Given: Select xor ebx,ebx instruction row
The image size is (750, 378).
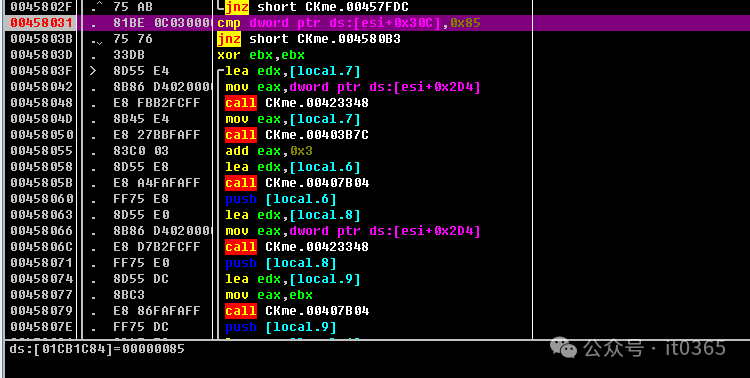Looking at the screenshot, I should (x=261, y=55).
